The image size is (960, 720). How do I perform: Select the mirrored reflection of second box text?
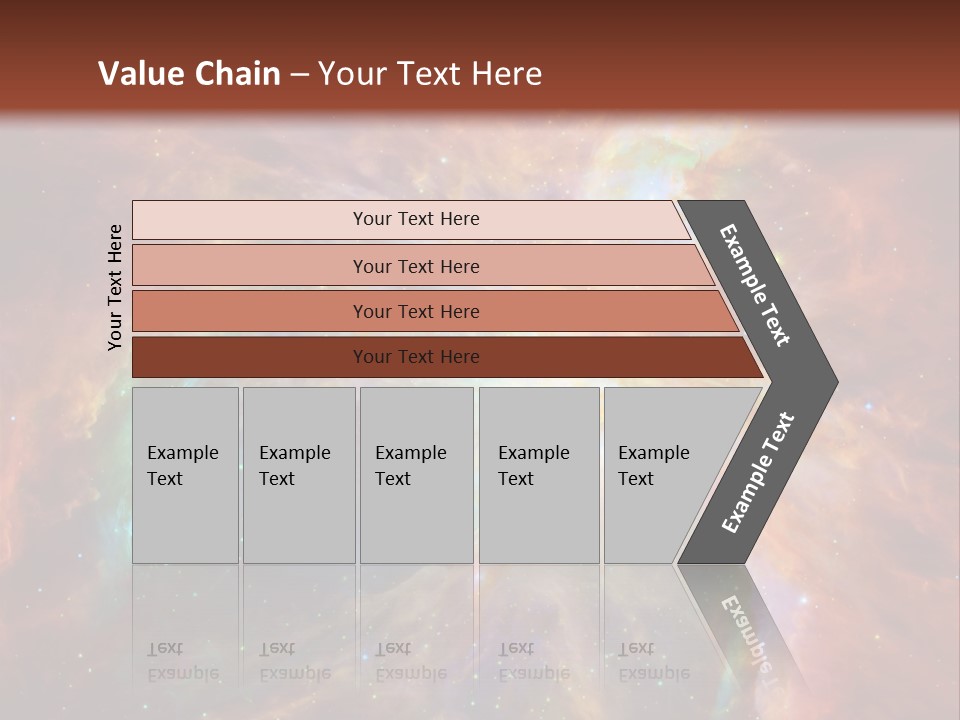tap(294, 661)
